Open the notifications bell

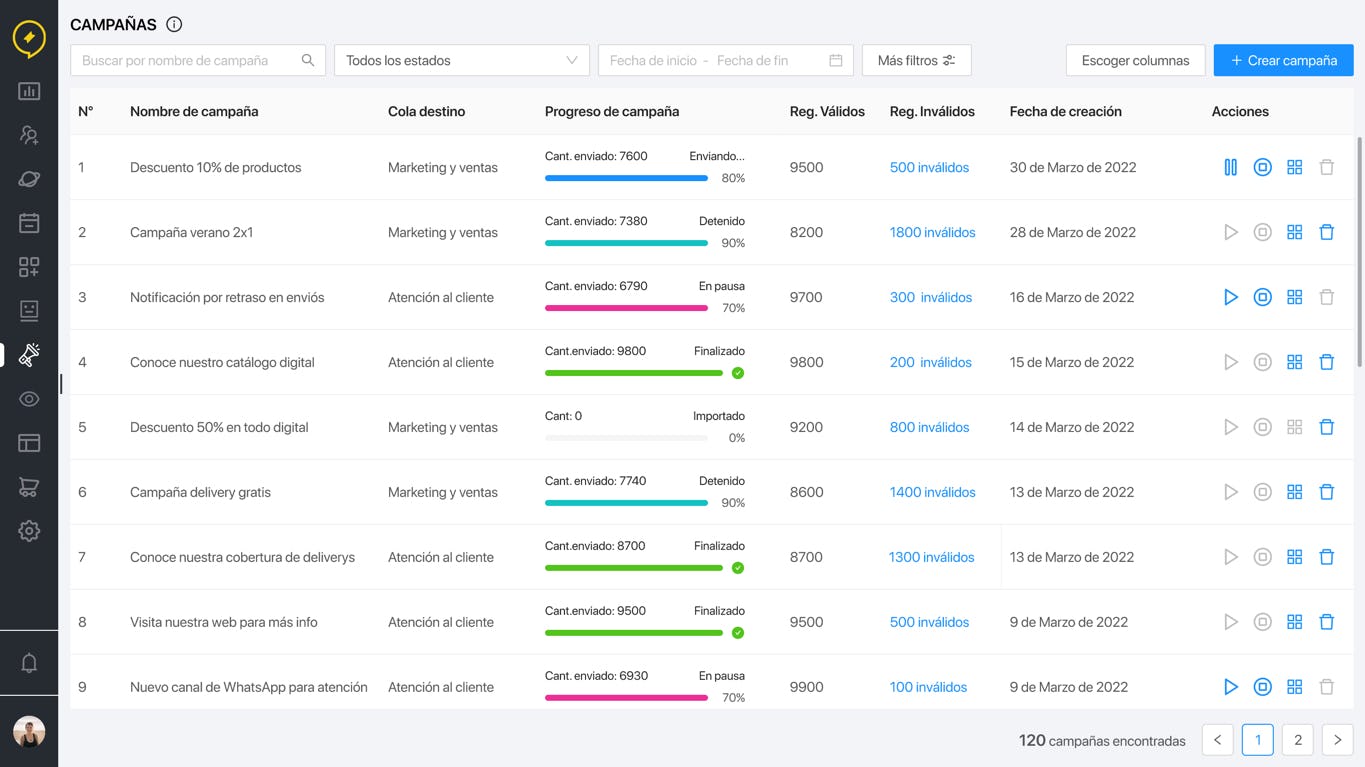[x=29, y=662]
